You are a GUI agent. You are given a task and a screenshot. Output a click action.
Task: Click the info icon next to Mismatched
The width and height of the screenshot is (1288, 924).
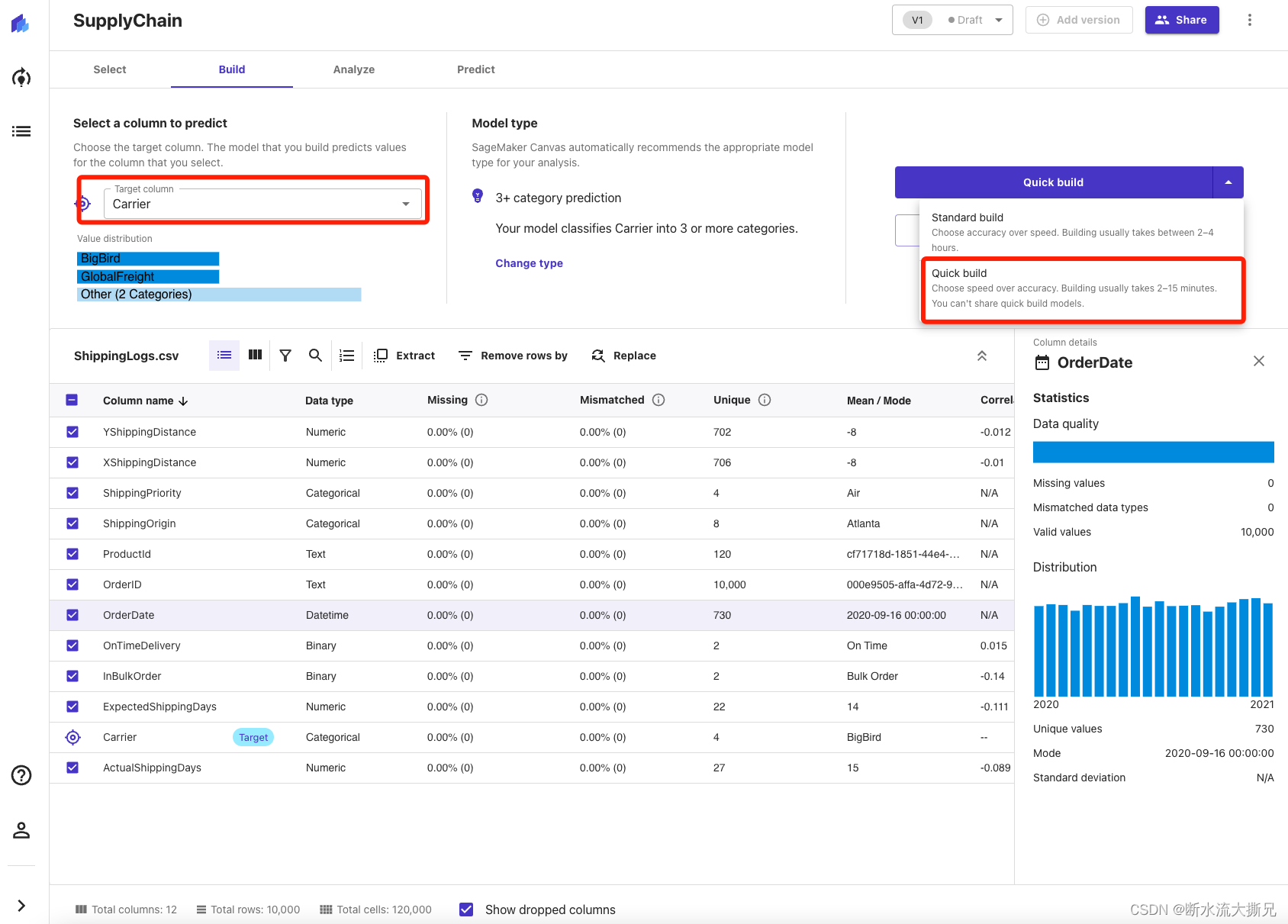[658, 400]
